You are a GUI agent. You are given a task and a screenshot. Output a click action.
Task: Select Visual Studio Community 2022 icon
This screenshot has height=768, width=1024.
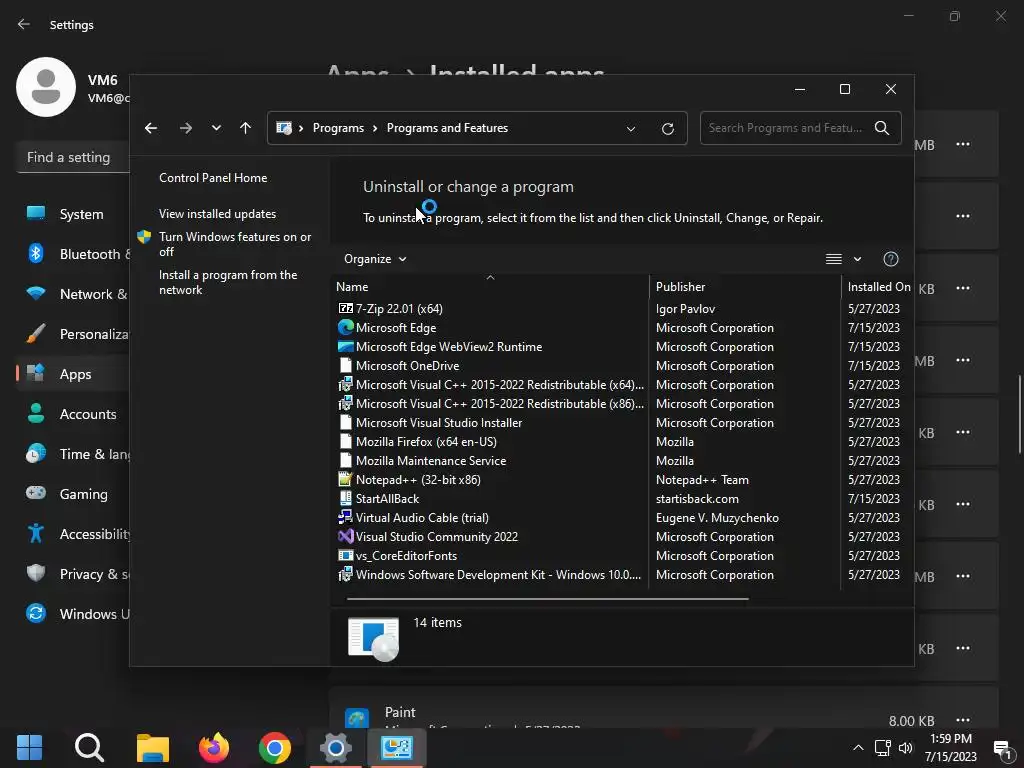(345, 536)
